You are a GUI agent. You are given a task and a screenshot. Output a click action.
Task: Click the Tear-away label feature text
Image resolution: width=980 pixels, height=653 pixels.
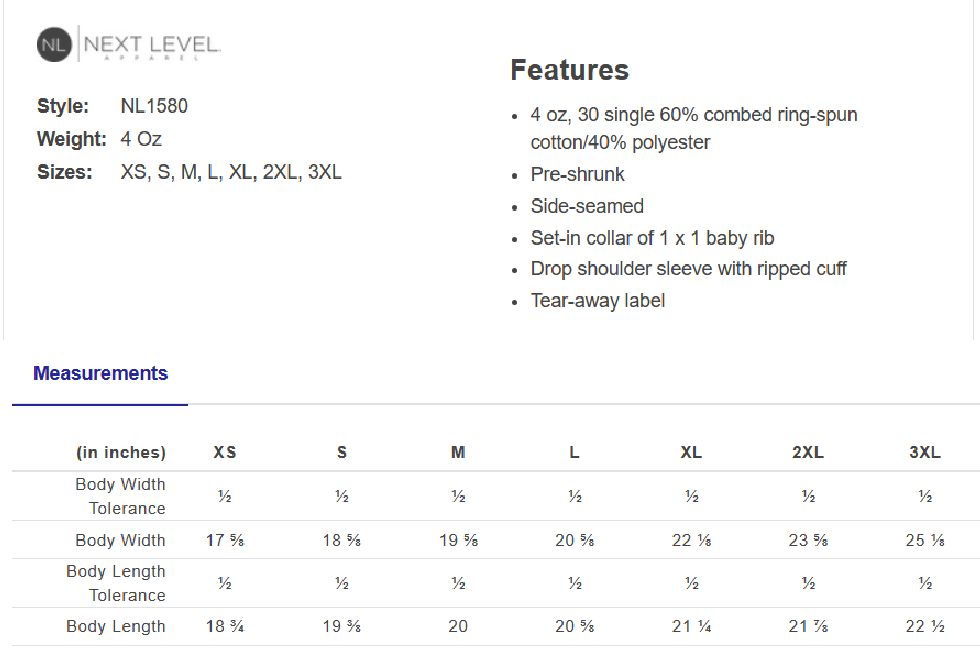pos(597,300)
